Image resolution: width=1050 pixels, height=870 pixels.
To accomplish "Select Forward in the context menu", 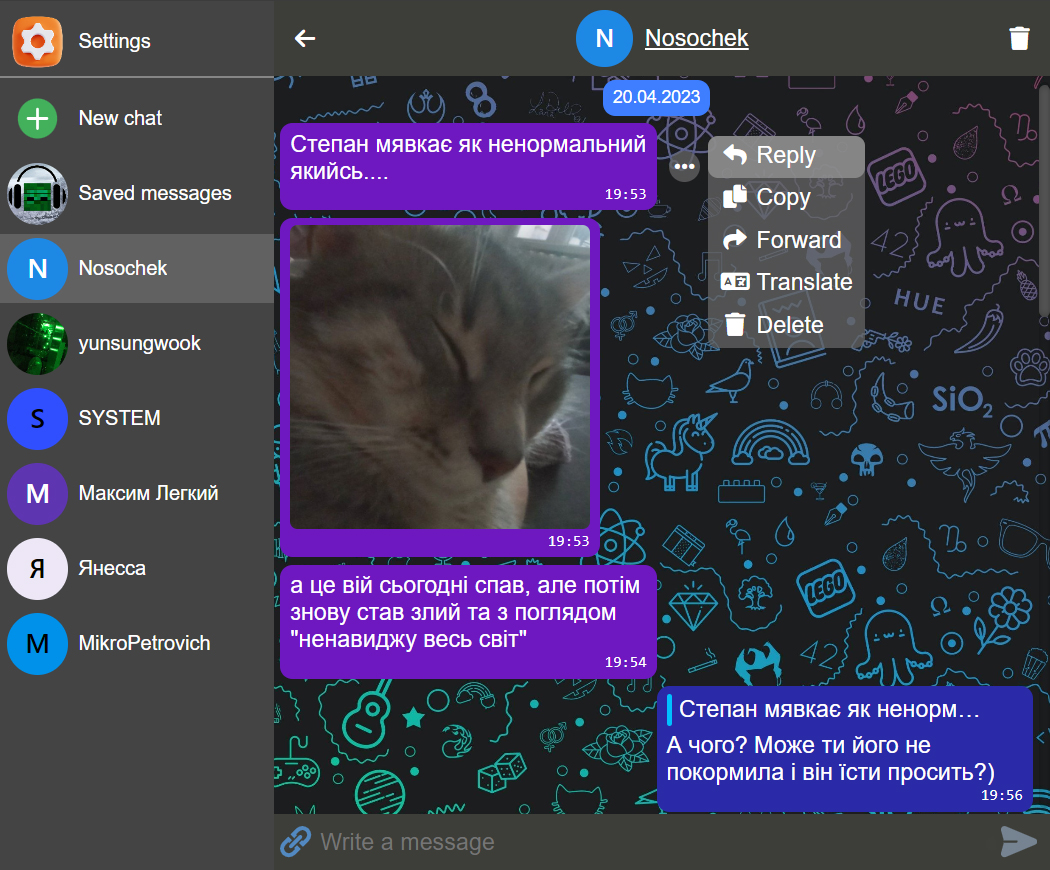I will (x=786, y=240).
